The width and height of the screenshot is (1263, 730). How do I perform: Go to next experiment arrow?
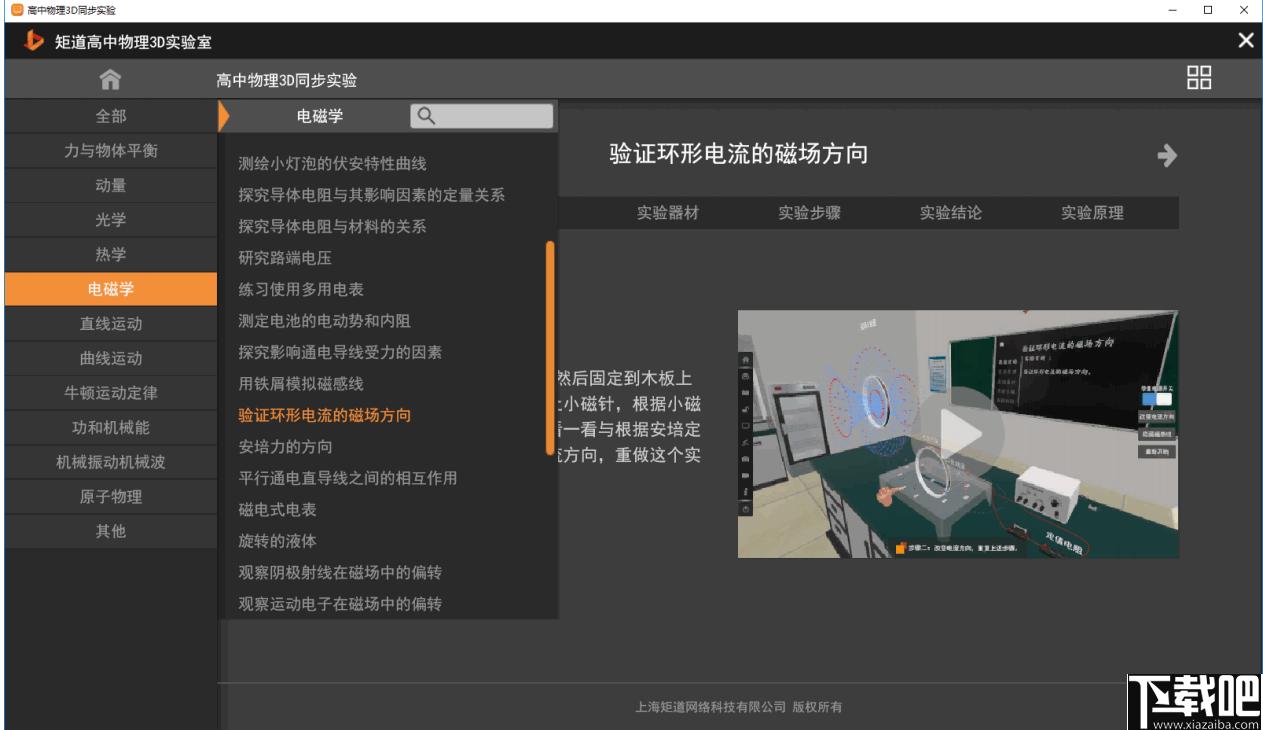(x=1167, y=155)
